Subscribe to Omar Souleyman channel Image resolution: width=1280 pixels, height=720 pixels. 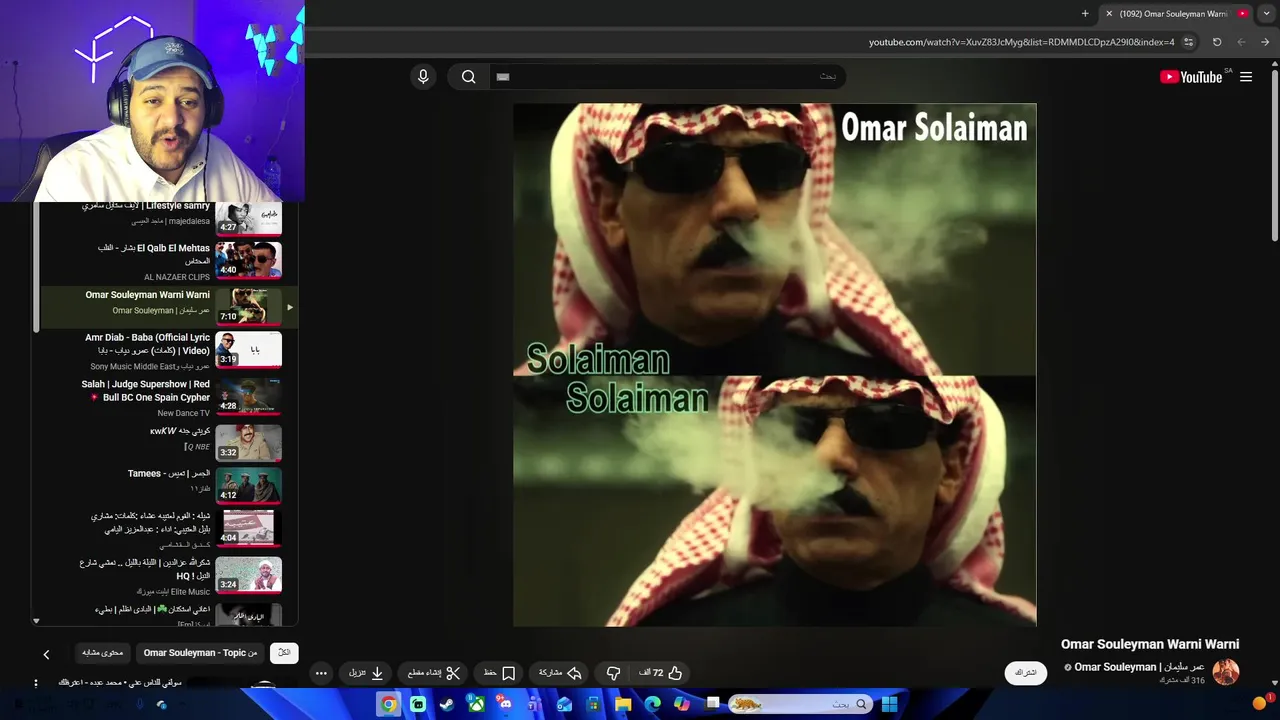coord(1026,673)
